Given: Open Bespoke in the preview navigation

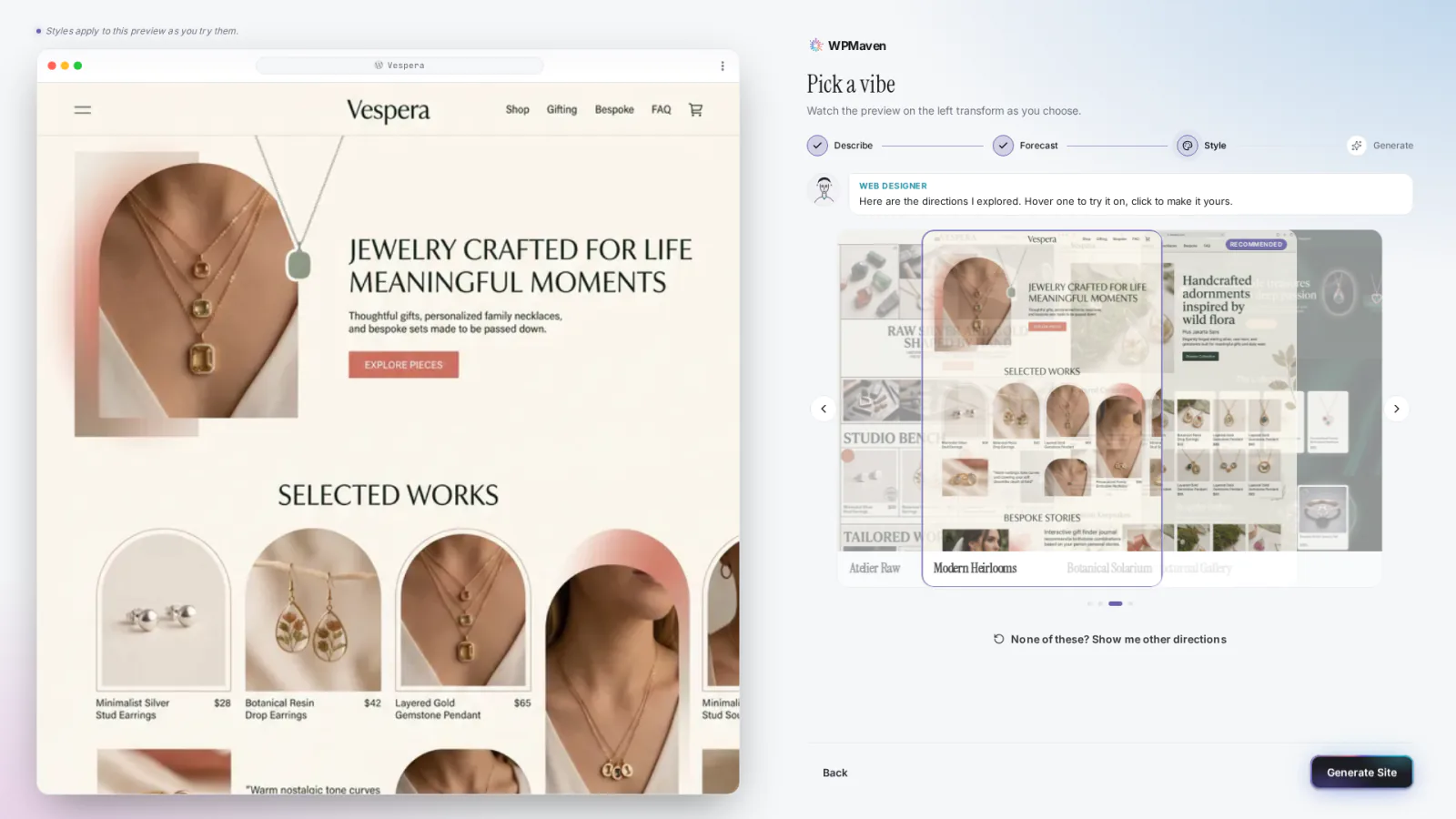Looking at the screenshot, I should 614,110.
